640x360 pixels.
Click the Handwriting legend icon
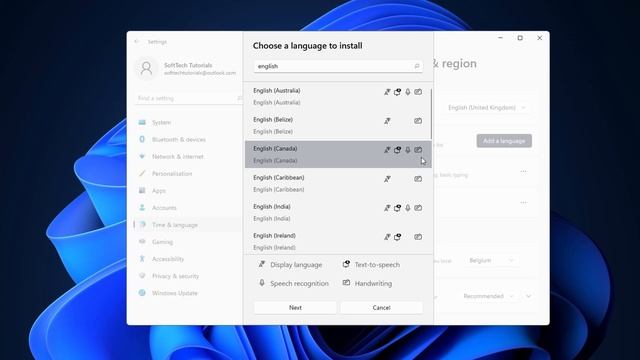346,283
